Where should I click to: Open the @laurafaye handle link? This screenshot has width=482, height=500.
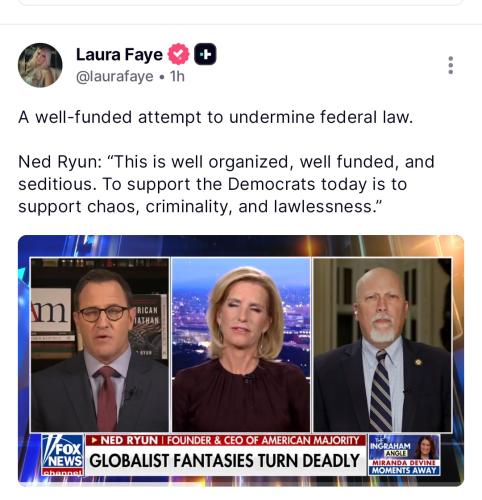coord(115,77)
